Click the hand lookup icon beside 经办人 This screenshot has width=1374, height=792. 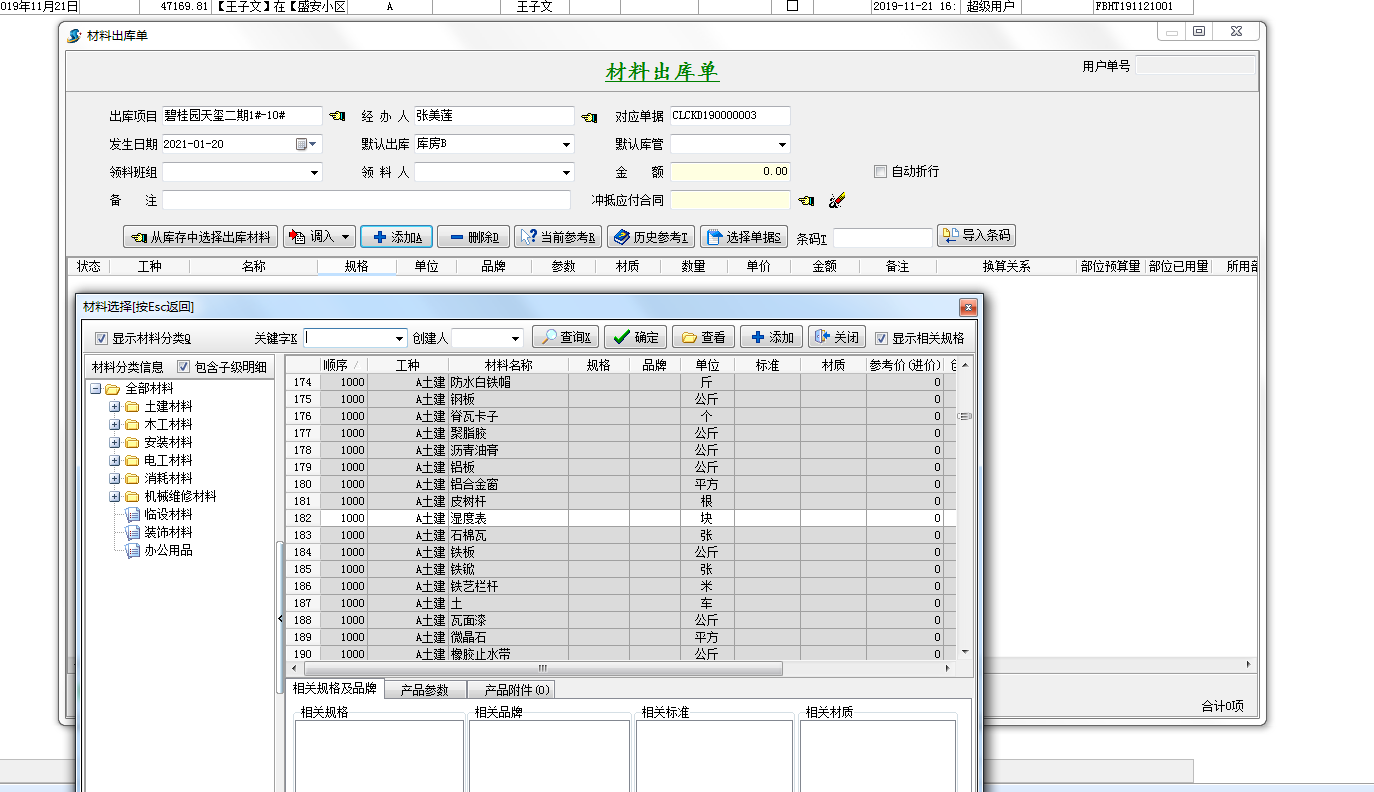[589, 117]
